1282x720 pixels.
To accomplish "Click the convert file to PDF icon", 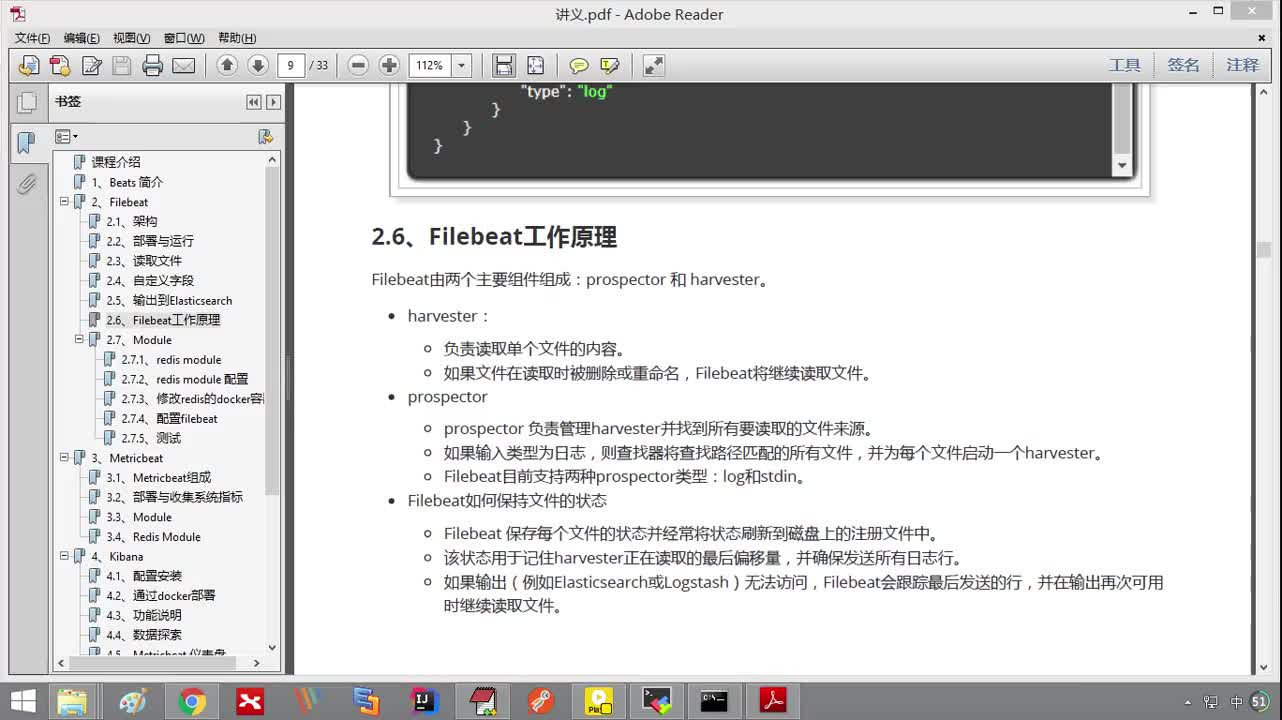I will tap(60, 66).
